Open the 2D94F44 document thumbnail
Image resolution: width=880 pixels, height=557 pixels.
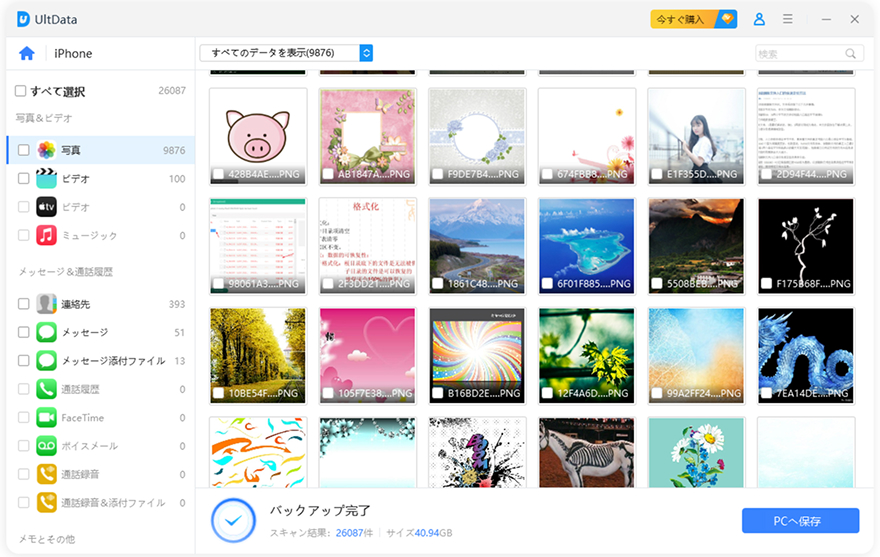tap(806, 136)
